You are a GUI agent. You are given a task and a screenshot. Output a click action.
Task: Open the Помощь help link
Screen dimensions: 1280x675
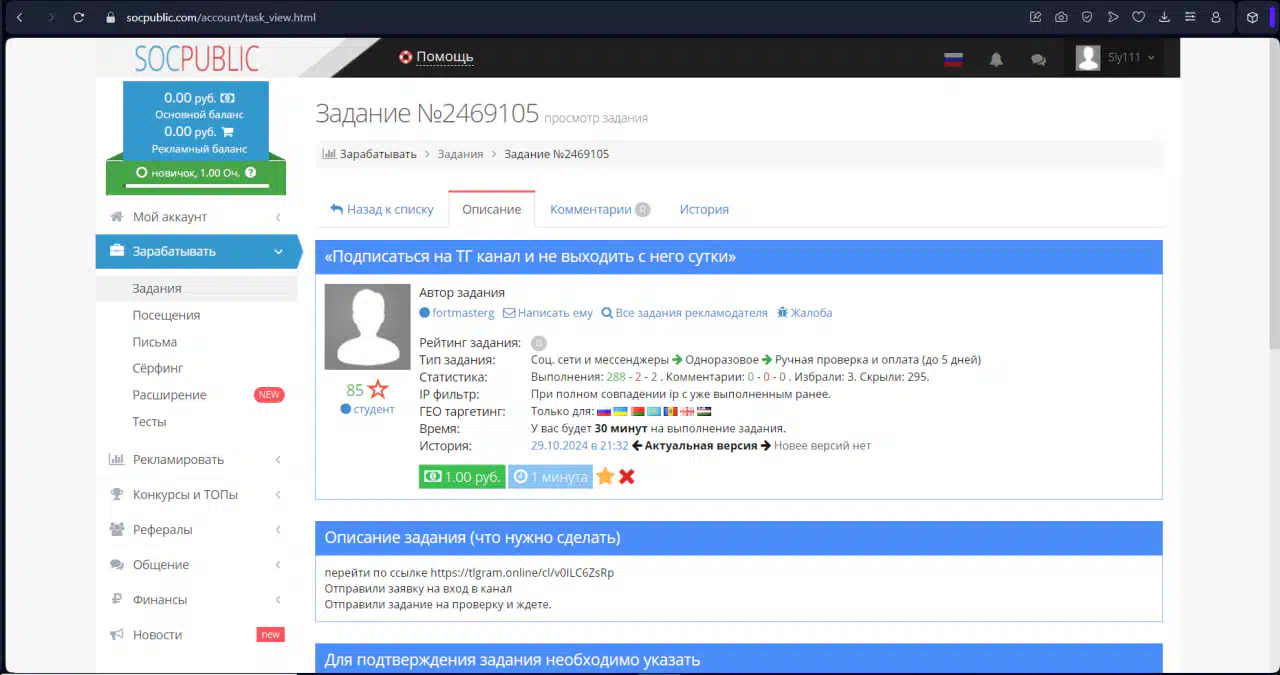(436, 57)
